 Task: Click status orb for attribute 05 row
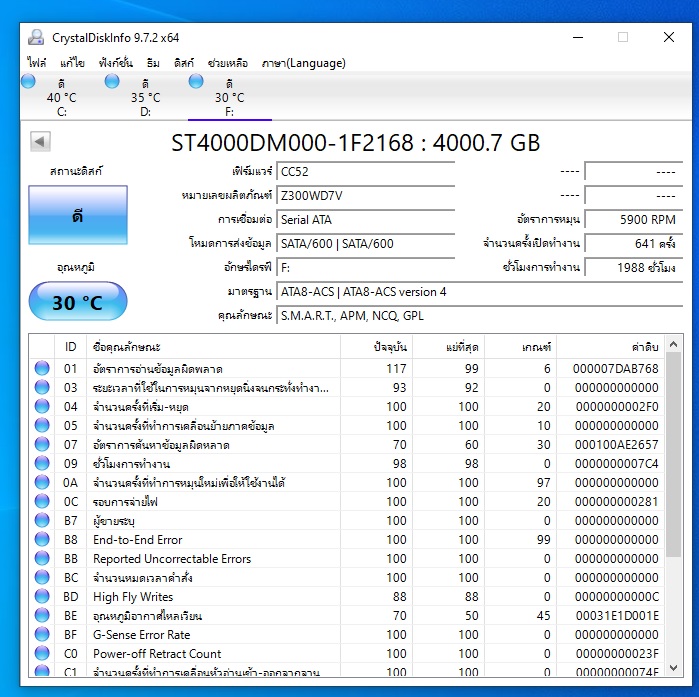pos(42,426)
